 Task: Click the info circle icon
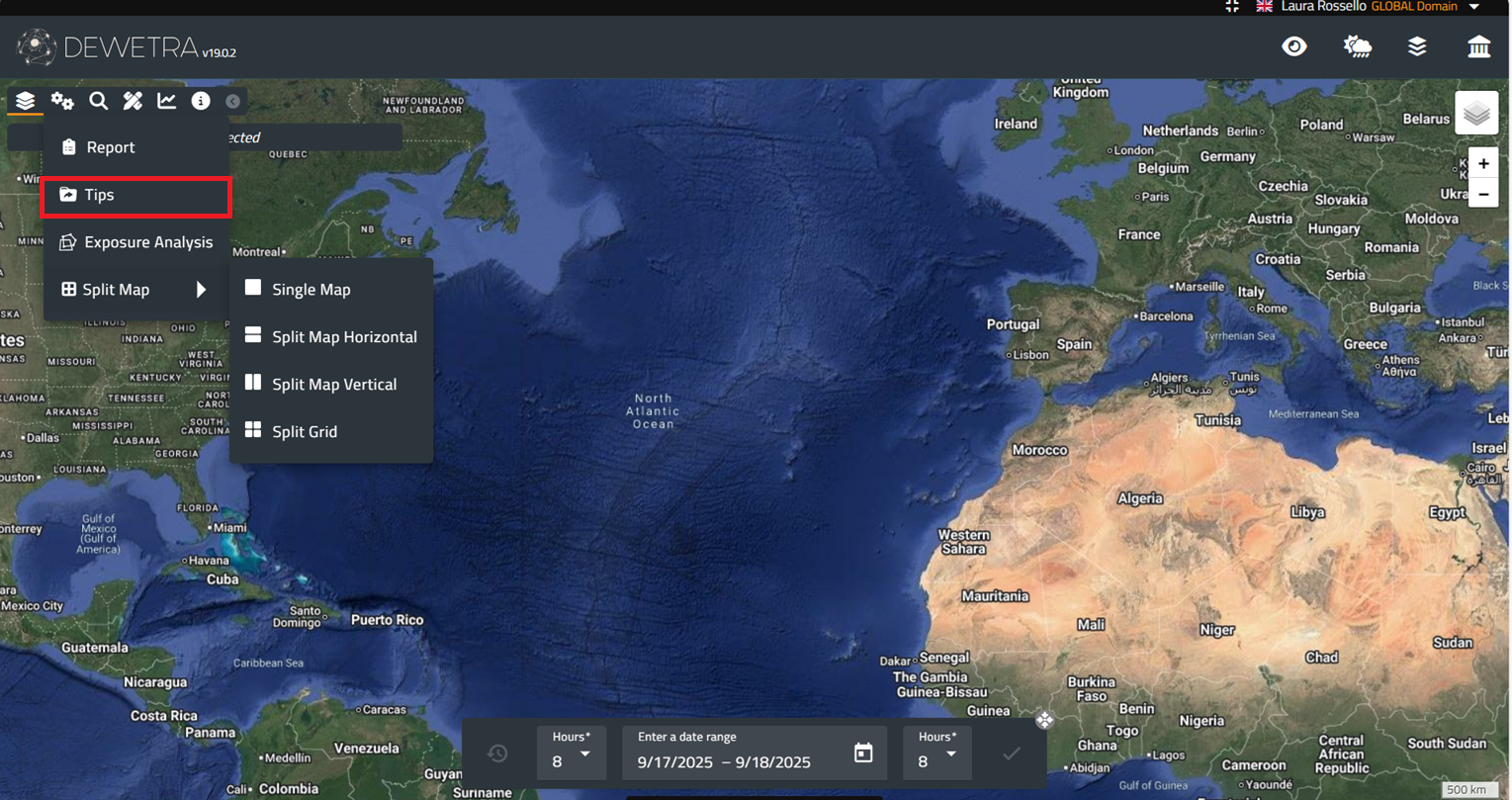click(x=201, y=101)
